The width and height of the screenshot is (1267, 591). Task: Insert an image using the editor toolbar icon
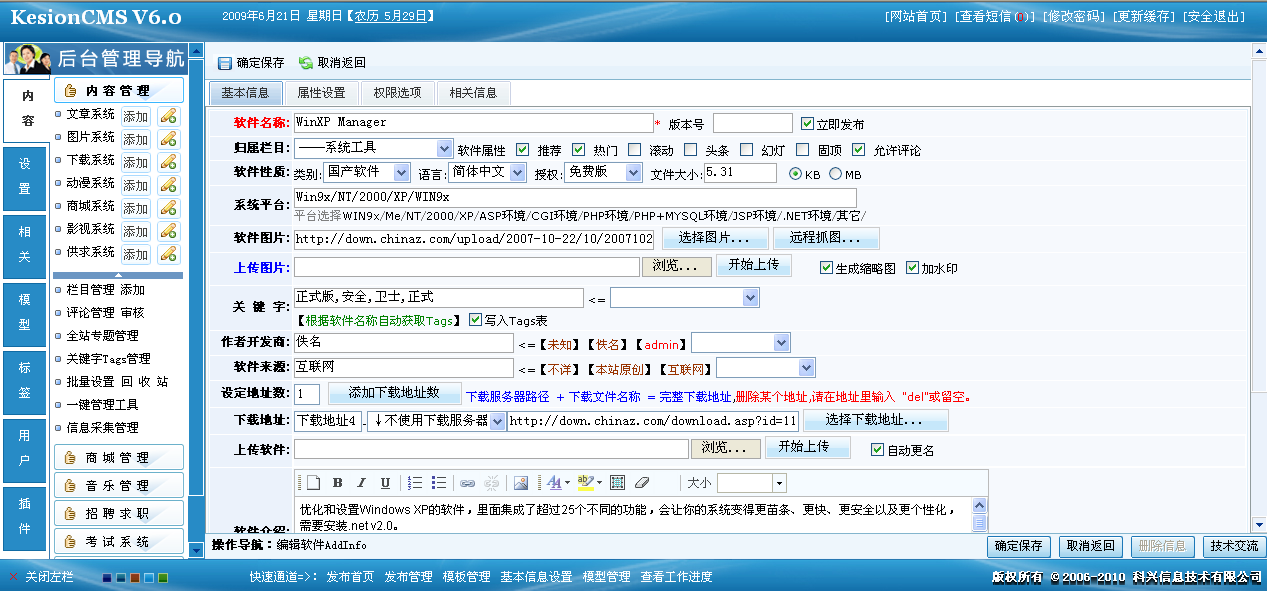click(521, 482)
